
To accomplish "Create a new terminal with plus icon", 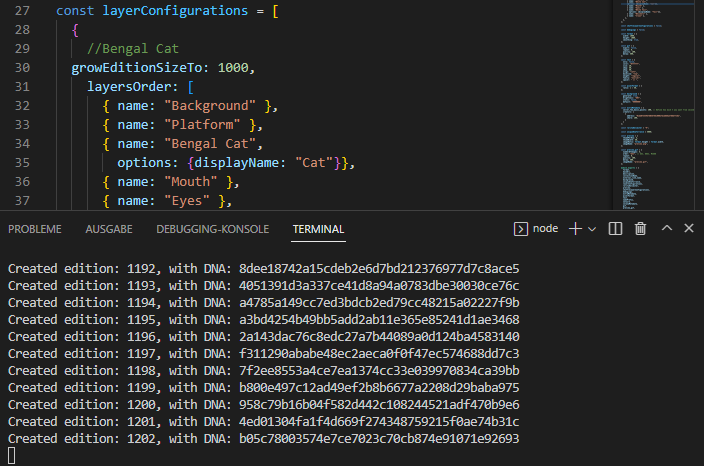I will click(575, 229).
